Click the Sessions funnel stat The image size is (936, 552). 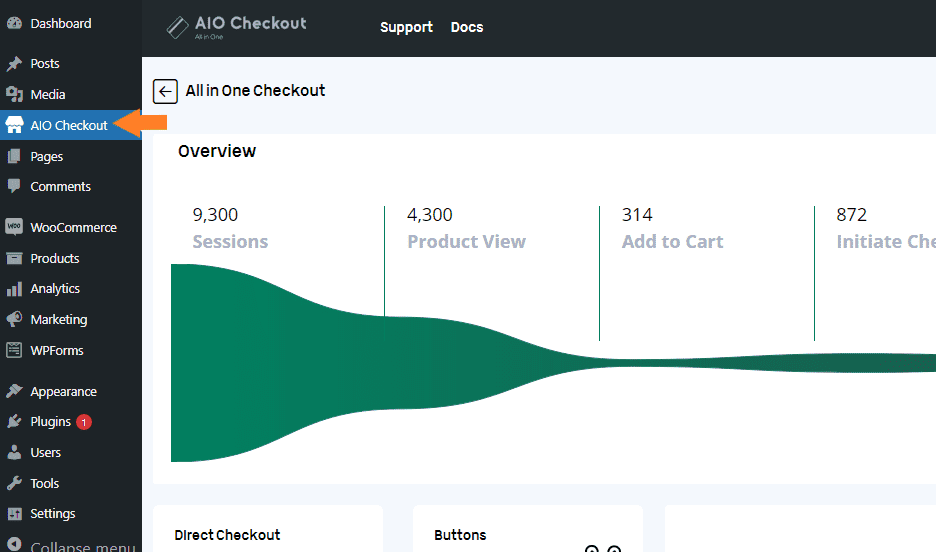(230, 228)
